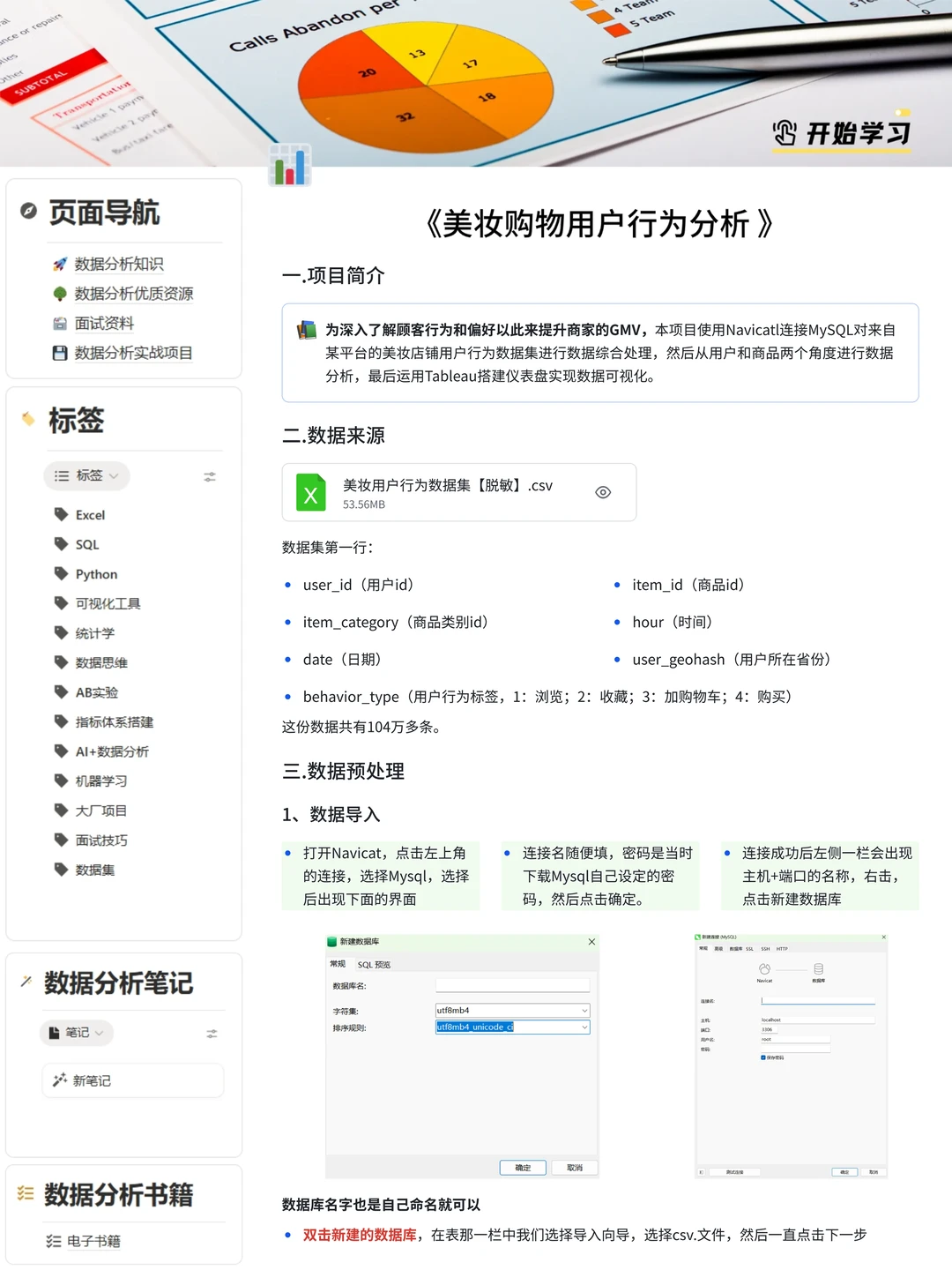The image size is (952, 1270).
Task: Select the 机器学习 tag
Action: (101, 781)
